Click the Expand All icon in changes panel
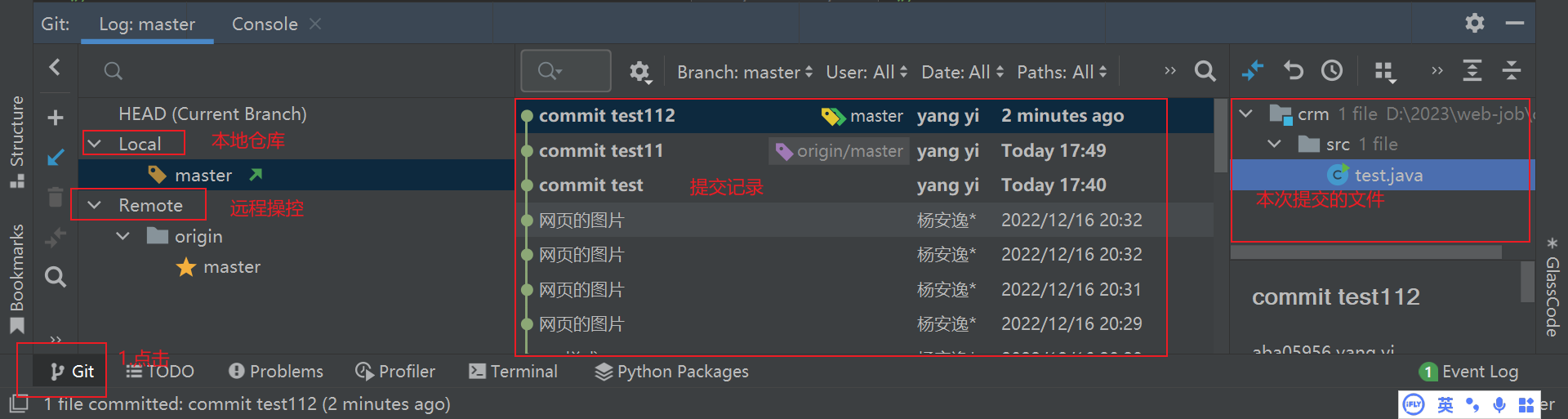This screenshot has height=419, width=1568. coord(1472,71)
